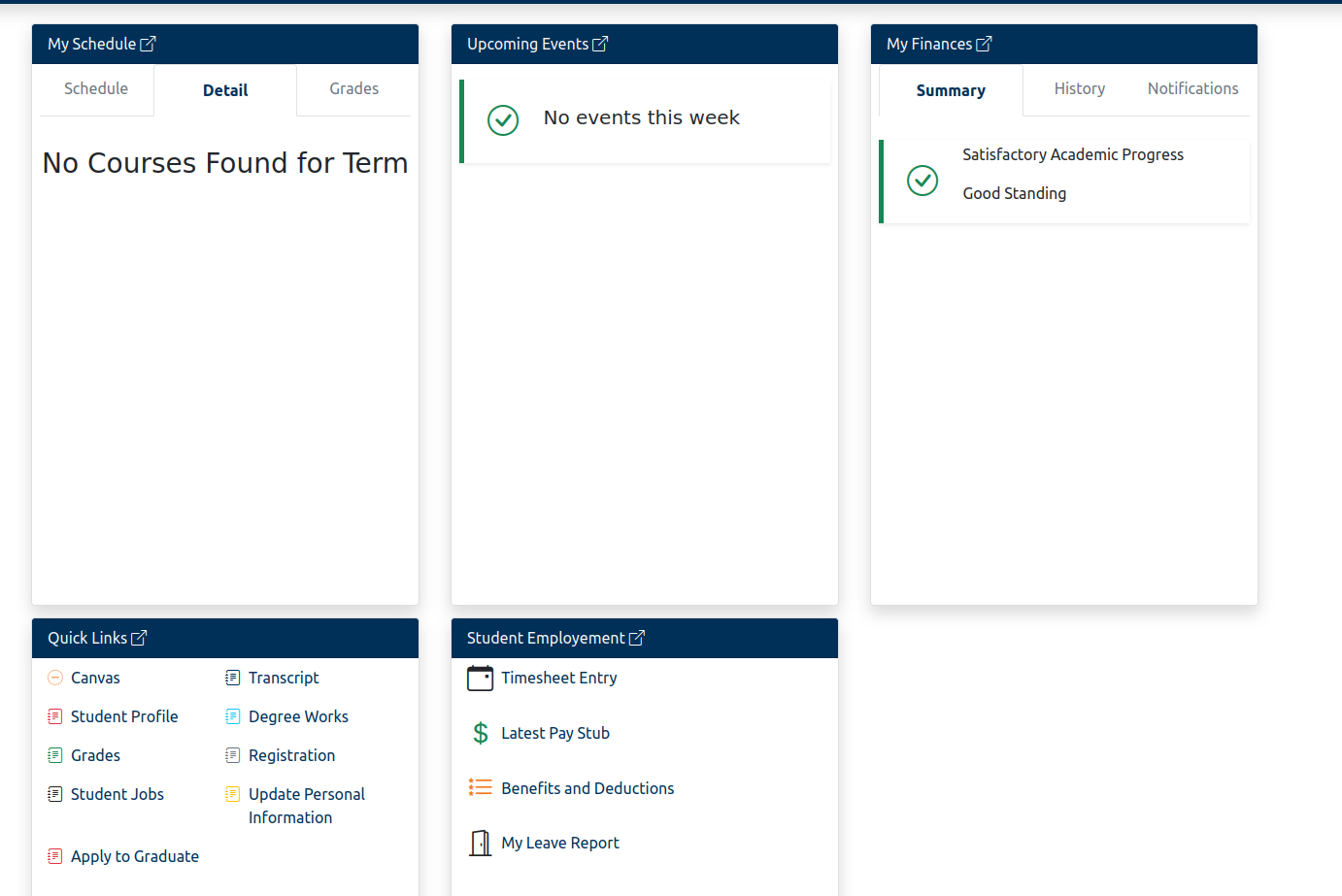Image resolution: width=1342 pixels, height=896 pixels.
Task: Click the My Leave Report door icon
Action: pyautogui.click(x=481, y=843)
